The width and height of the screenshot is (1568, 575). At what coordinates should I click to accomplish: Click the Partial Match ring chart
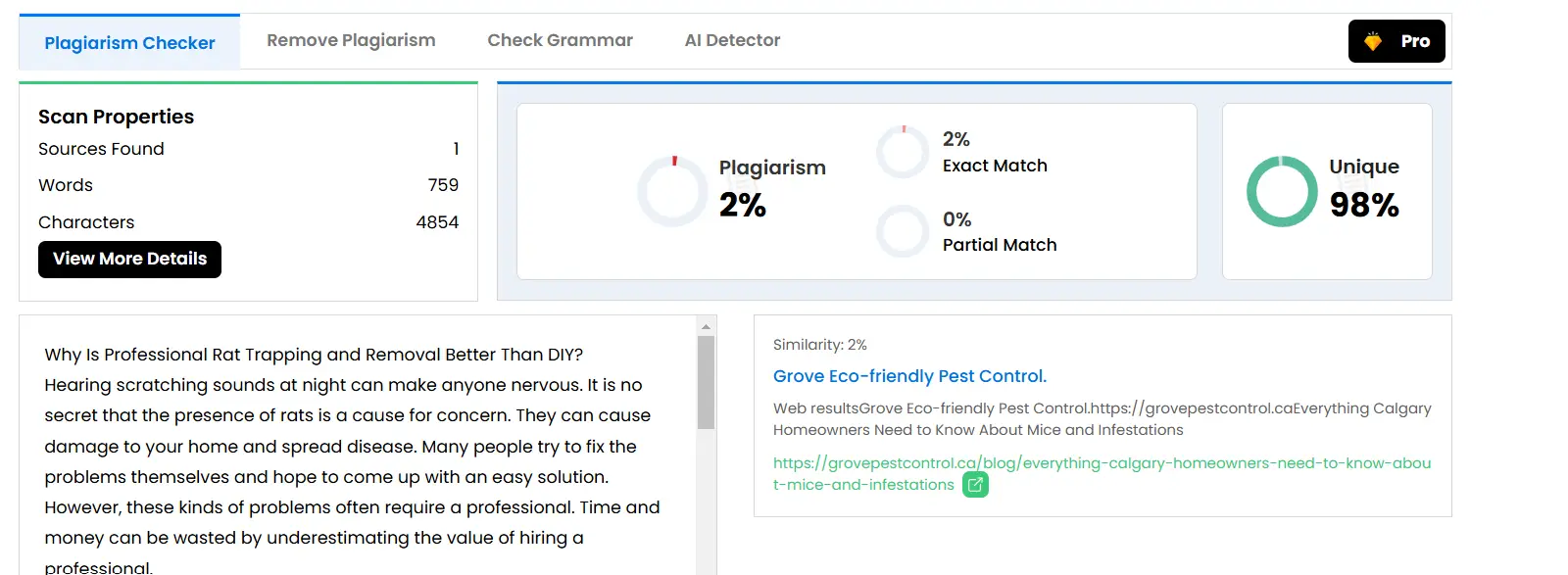[x=903, y=231]
